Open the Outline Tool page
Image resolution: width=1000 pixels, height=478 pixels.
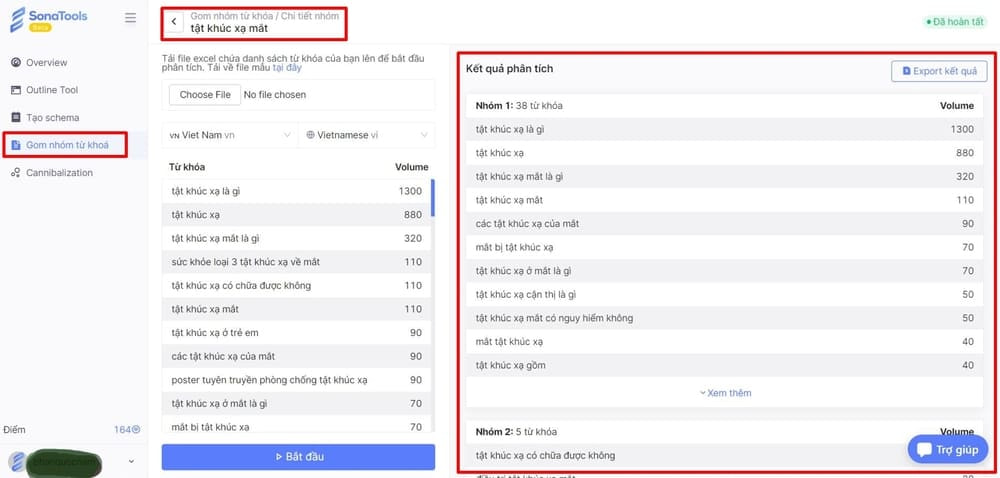(x=52, y=90)
